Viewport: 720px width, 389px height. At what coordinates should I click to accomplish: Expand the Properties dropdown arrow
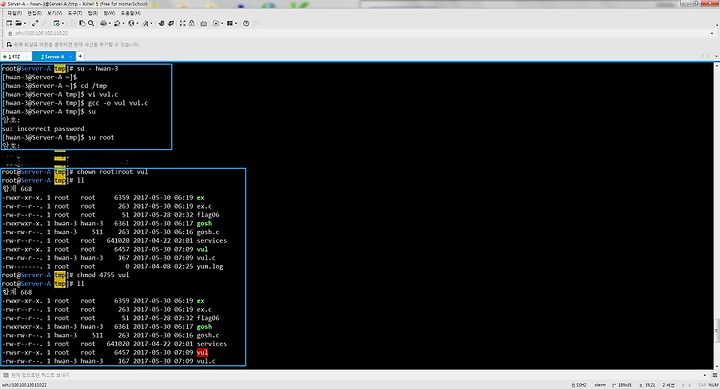pos(62,23)
